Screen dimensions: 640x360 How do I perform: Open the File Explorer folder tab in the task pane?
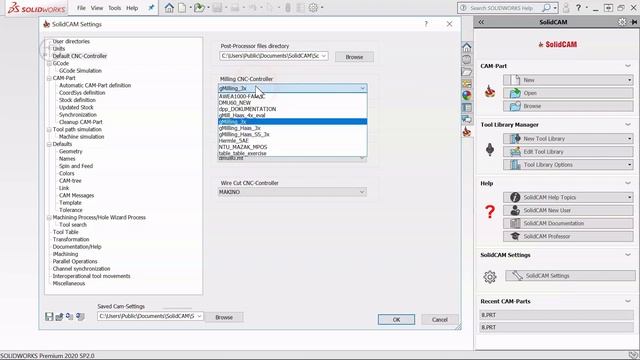pyautogui.click(x=467, y=72)
